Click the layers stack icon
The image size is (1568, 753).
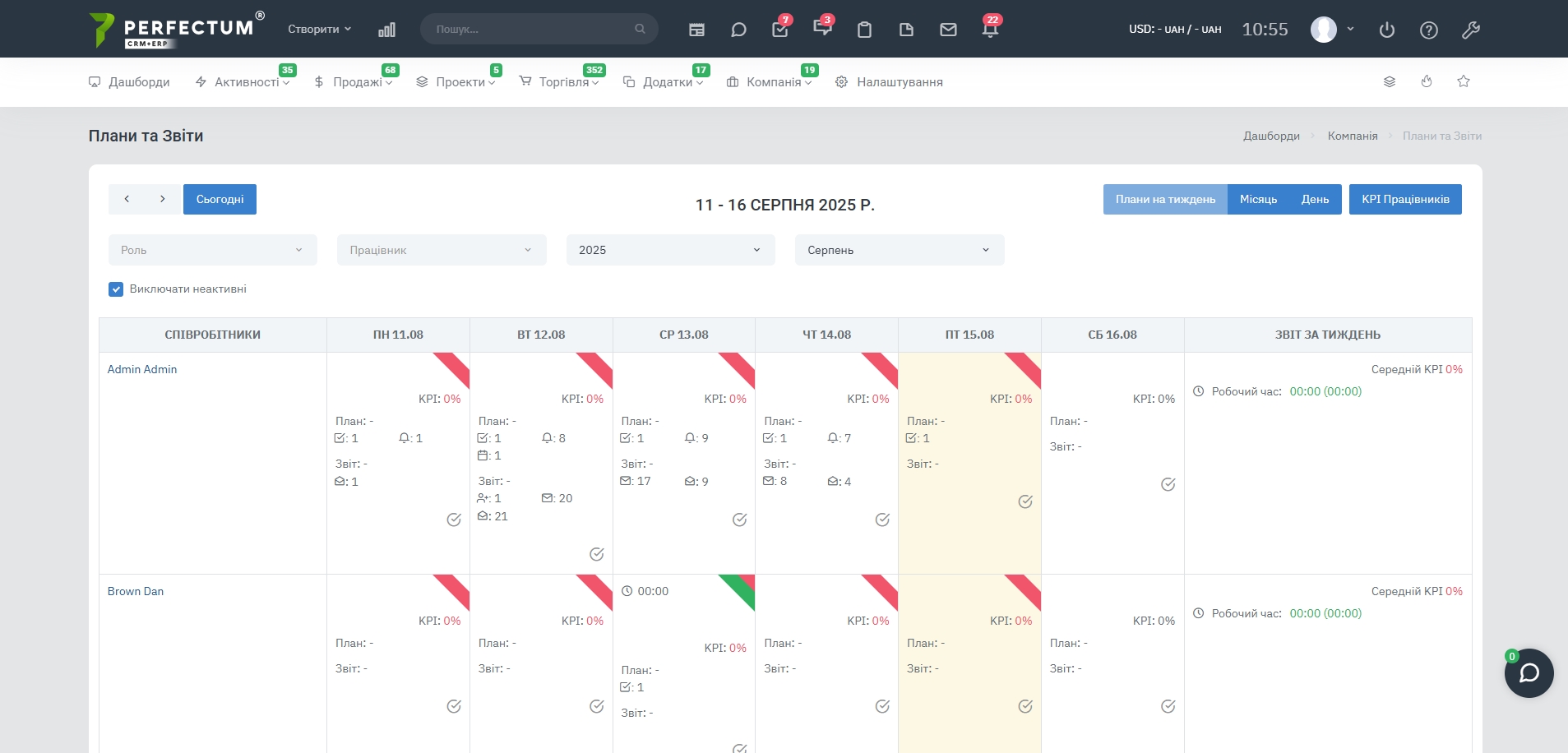tap(1390, 81)
